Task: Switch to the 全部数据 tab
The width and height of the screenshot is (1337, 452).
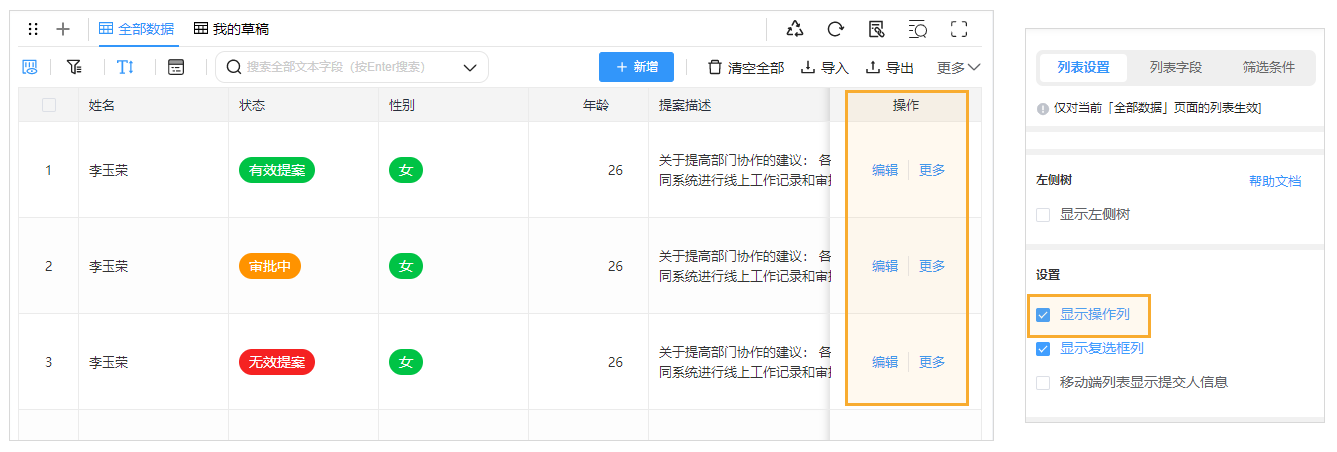Action: (137, 29)
